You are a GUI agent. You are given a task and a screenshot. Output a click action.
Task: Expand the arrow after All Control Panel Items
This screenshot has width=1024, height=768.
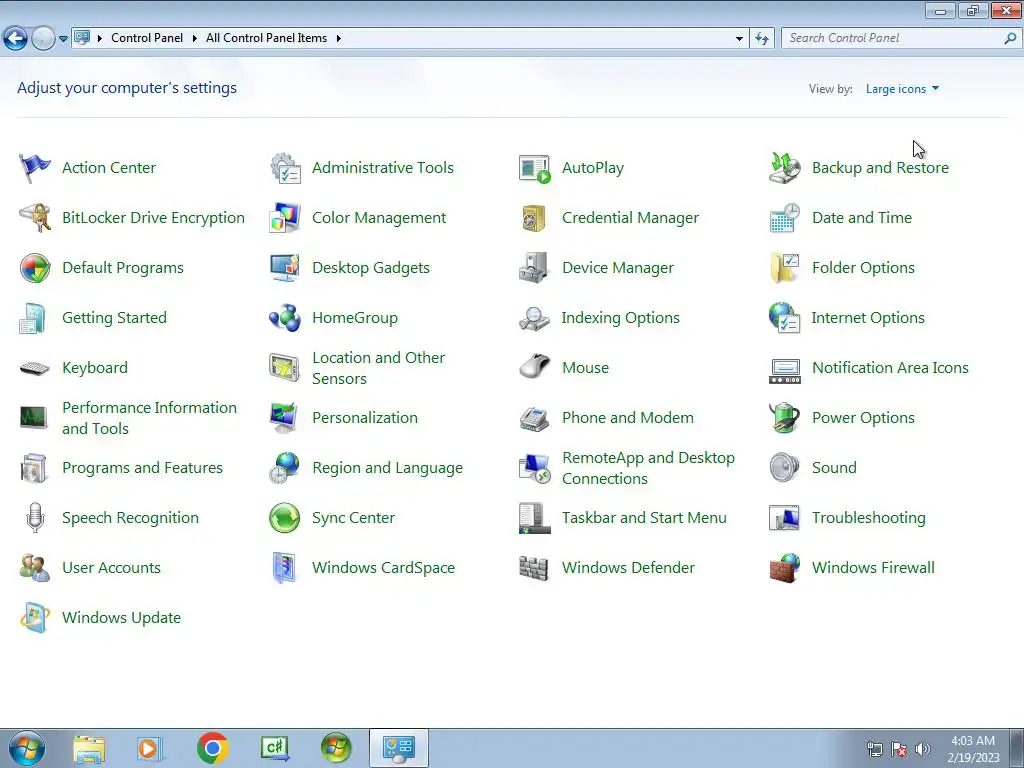(338, 39)
